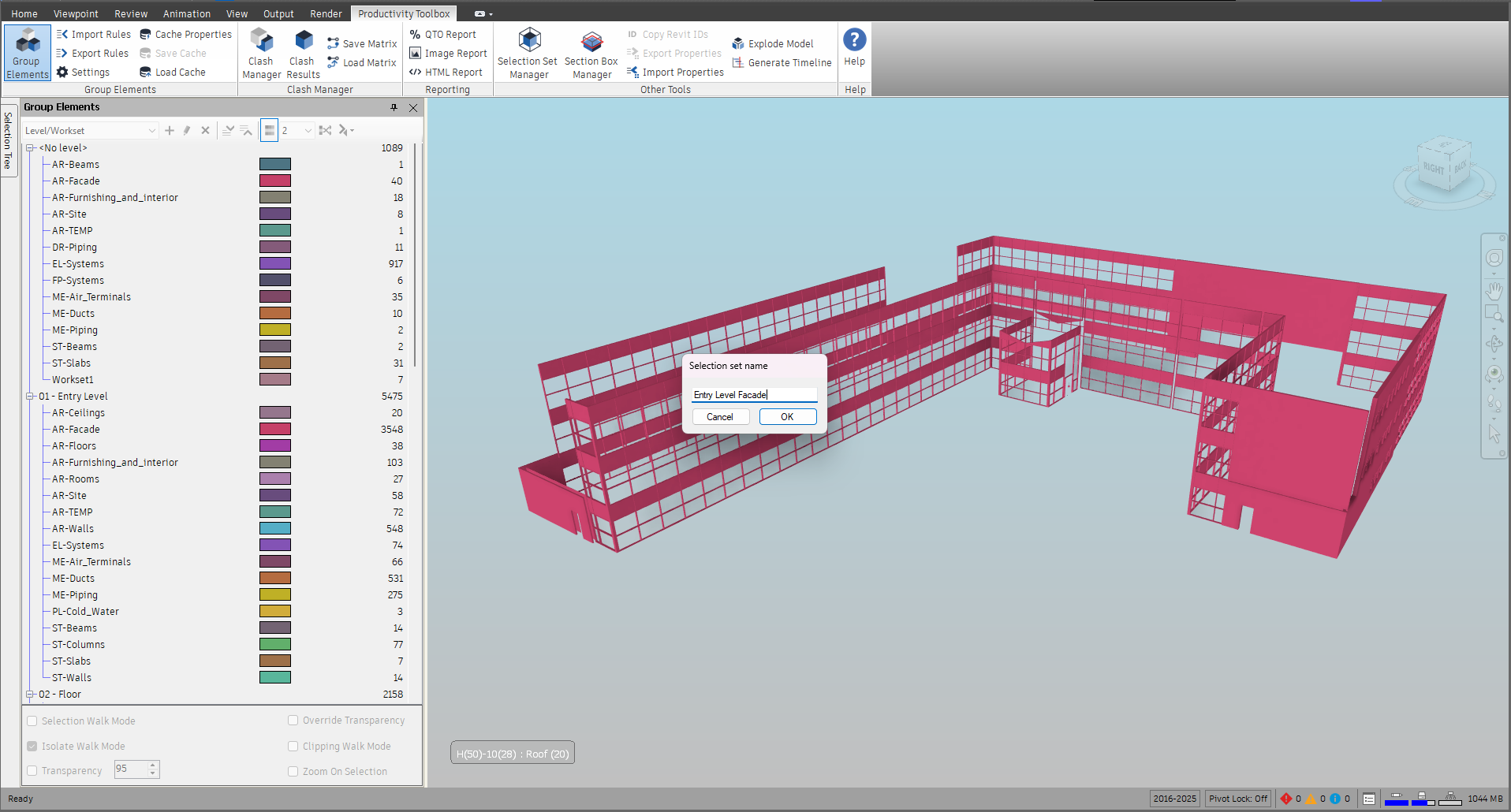Image resolution: width=1511 pixels, height=812 pixels.
Task: Open the Level/Workset grouping dropdown
Action: pos(91,131)
